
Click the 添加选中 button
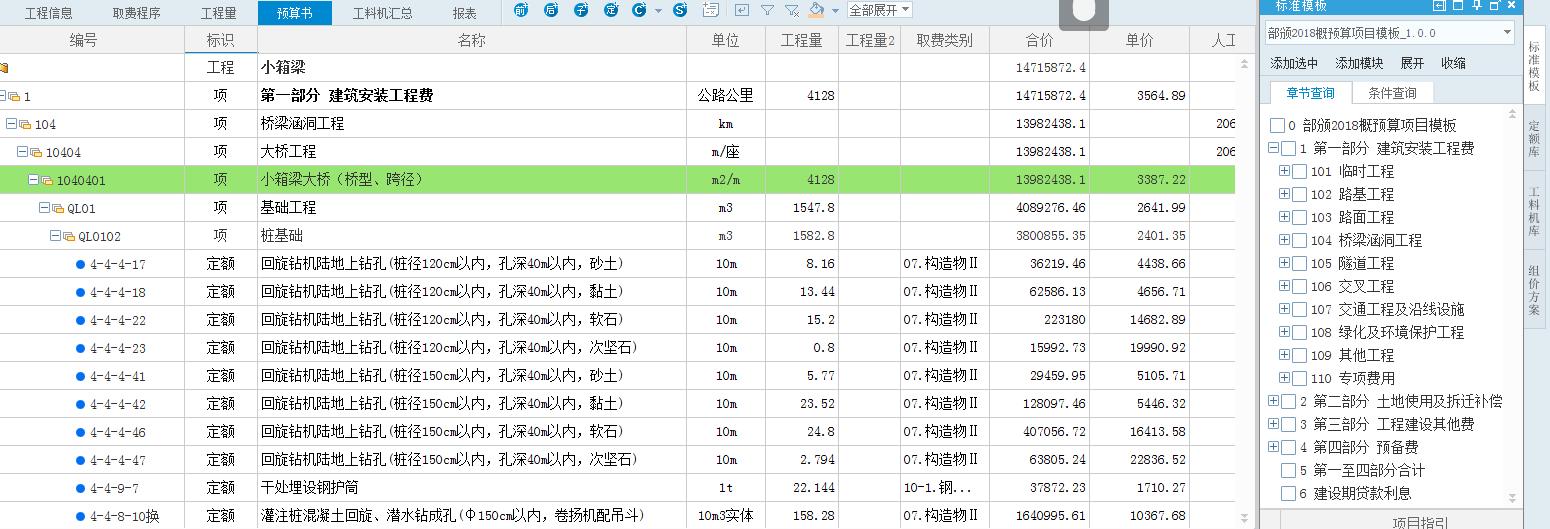pos(1294,63)
